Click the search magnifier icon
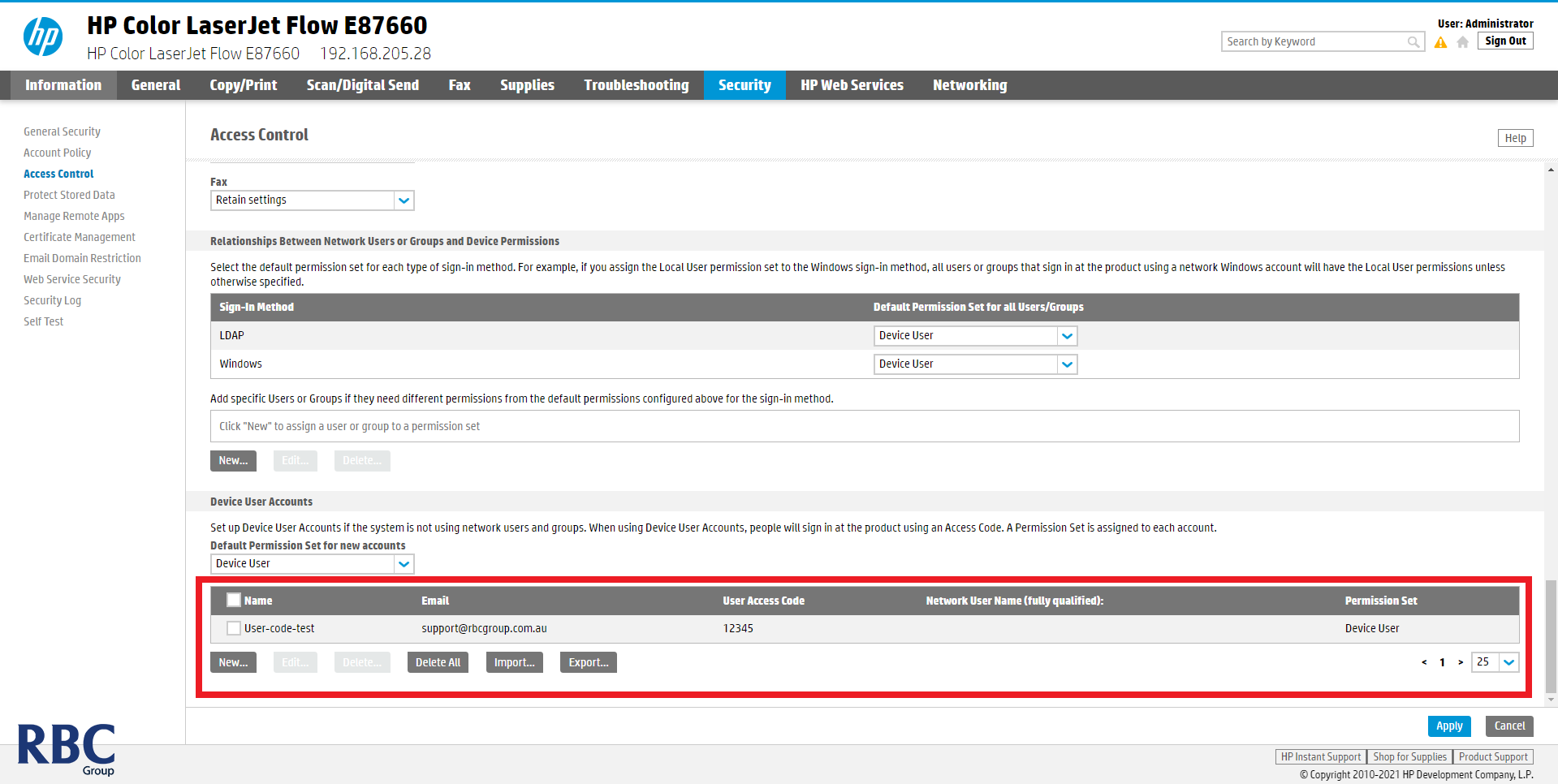 click(1413, 42)
